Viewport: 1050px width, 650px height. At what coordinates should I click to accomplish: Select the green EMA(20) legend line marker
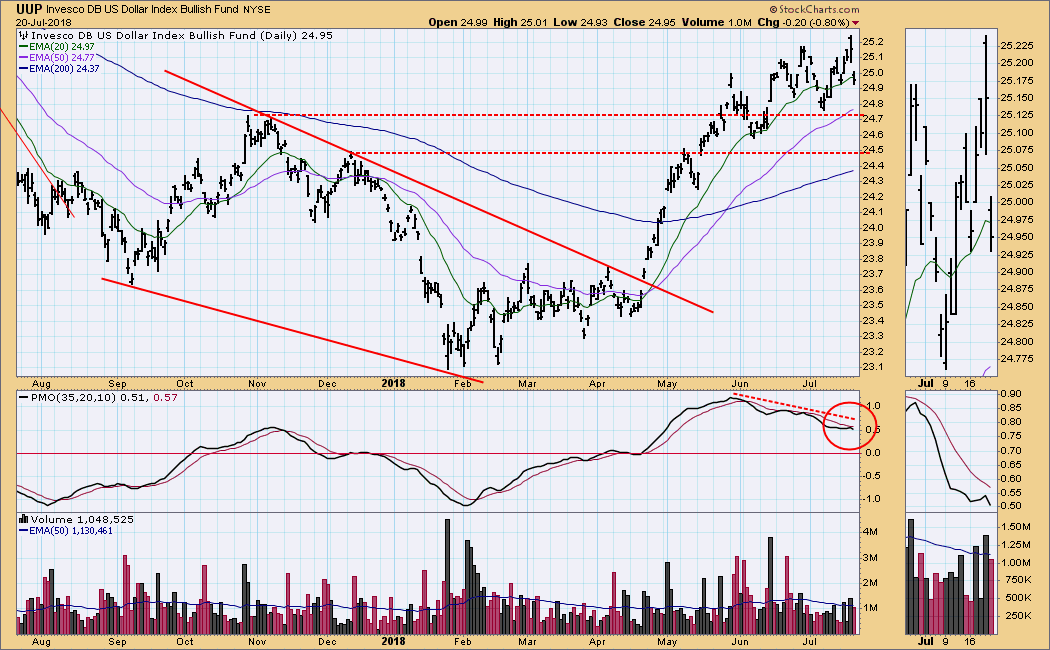(x=23, y=47)
